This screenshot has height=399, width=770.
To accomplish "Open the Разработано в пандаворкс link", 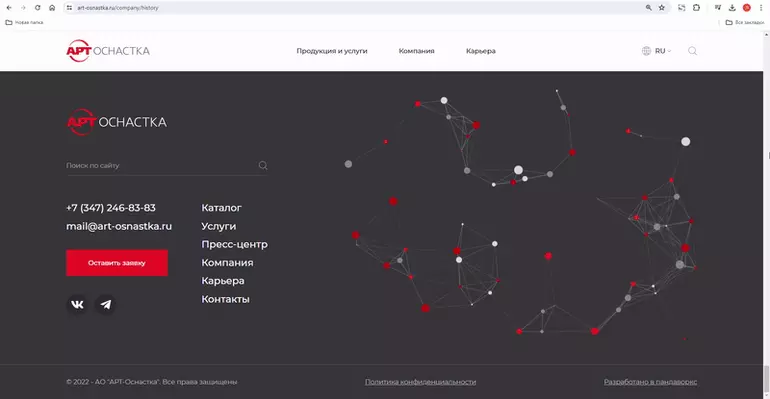I will [x=651, y=382].
